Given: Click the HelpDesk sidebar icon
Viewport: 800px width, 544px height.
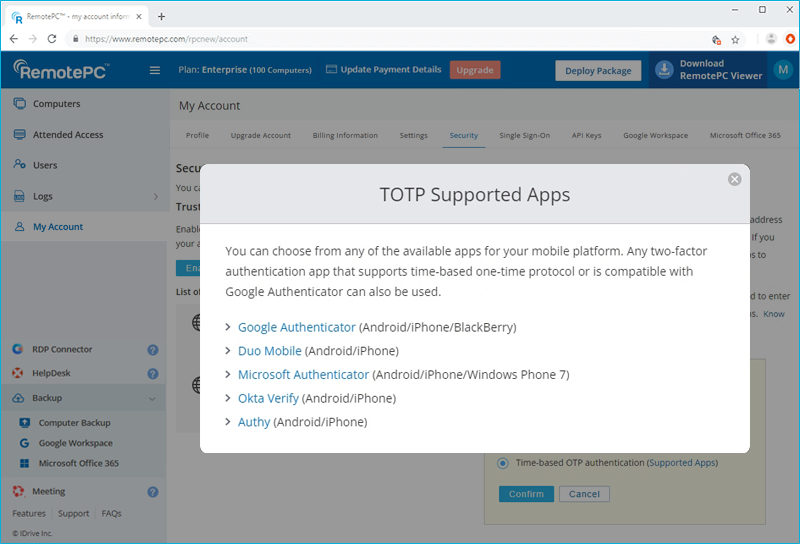Looking at the screenshot, I should tap(19, 373).
